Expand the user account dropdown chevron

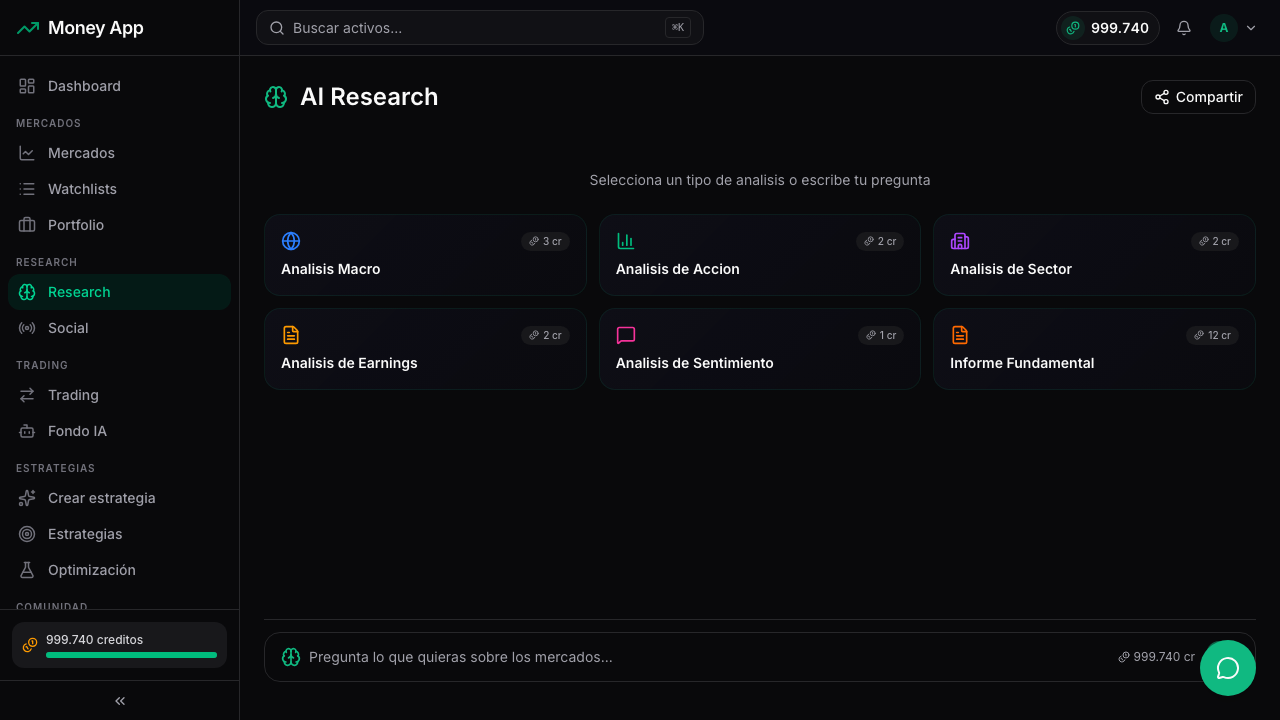[x=1250, y=28]
